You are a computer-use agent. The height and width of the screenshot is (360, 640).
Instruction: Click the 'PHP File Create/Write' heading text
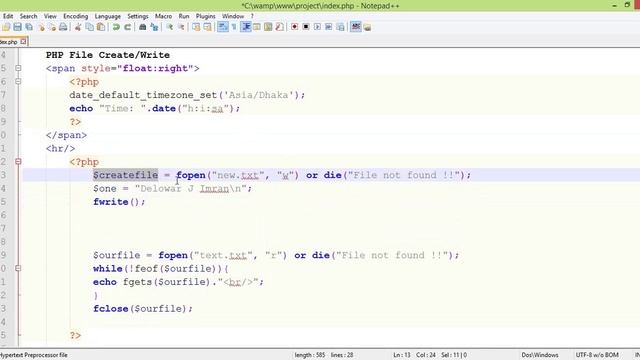108,55
